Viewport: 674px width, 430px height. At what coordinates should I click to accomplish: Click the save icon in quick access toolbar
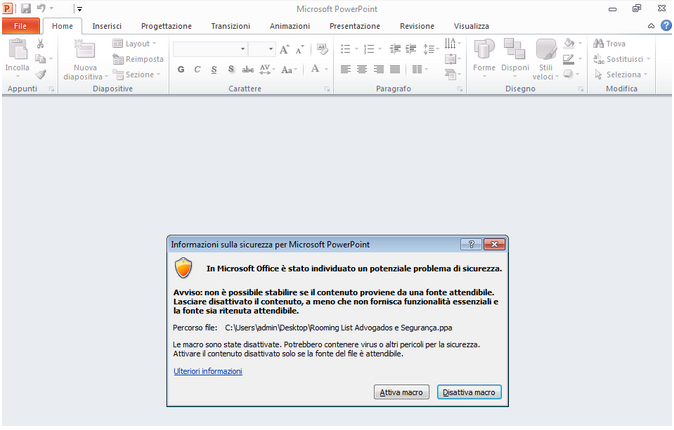26,8
